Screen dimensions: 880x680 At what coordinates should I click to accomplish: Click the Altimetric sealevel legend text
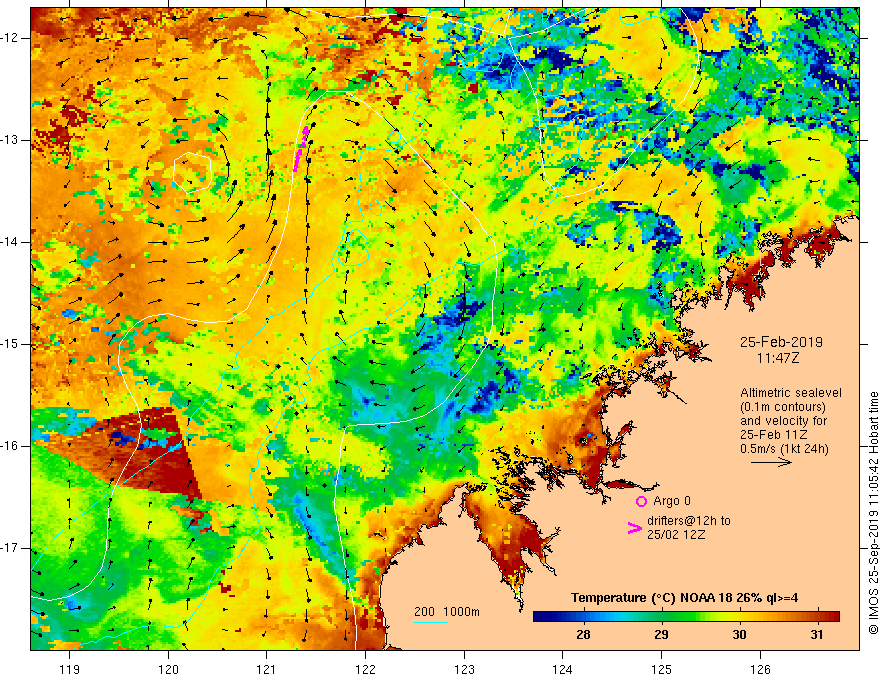tap(791, 393)
